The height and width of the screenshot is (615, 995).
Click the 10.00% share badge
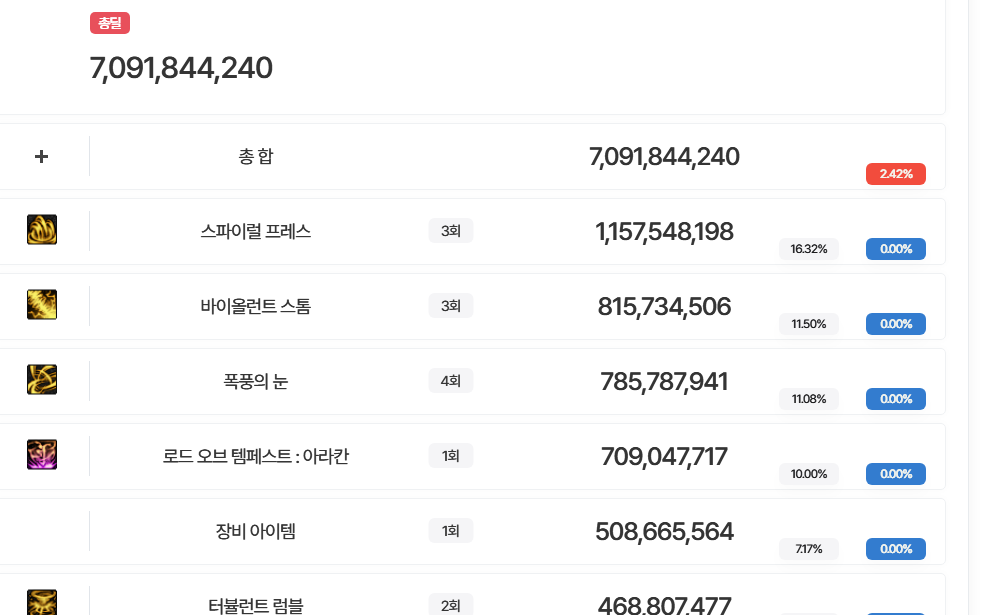pos(809,474)
